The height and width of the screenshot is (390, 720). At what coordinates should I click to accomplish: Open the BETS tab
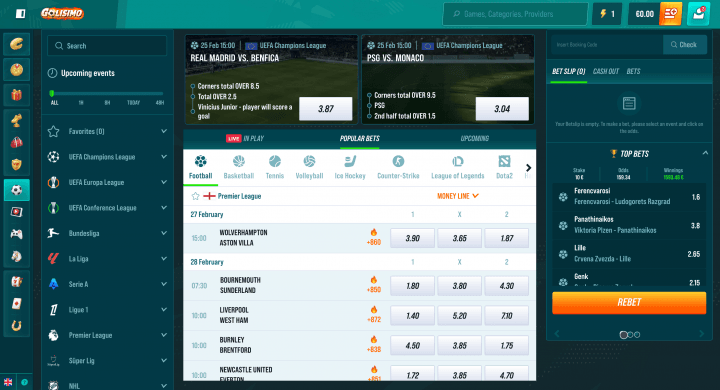[633, 71]
